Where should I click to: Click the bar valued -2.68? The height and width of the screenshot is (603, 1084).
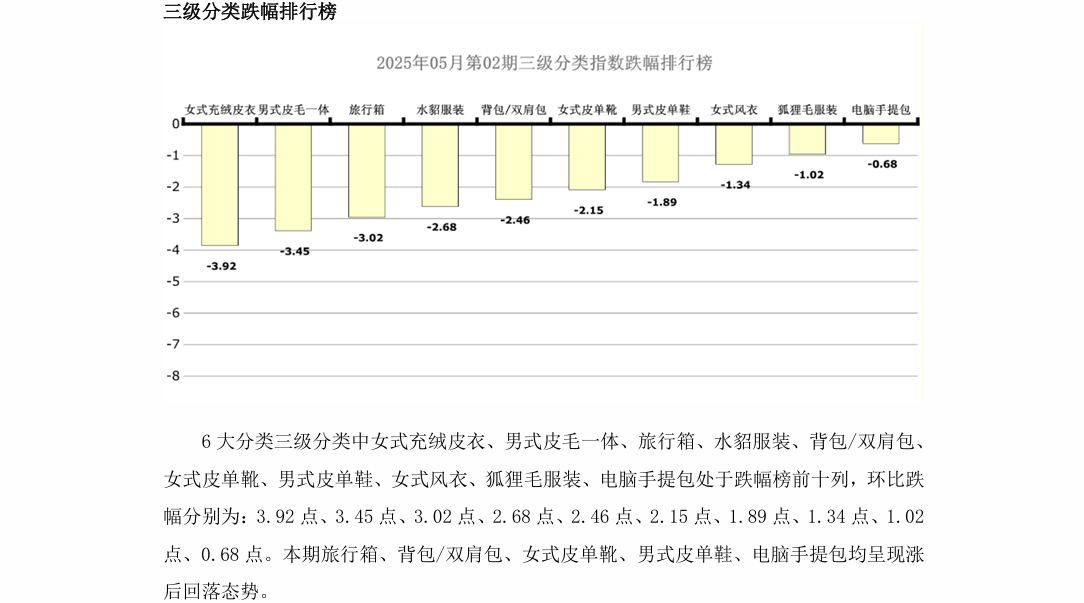click(440, 165)
